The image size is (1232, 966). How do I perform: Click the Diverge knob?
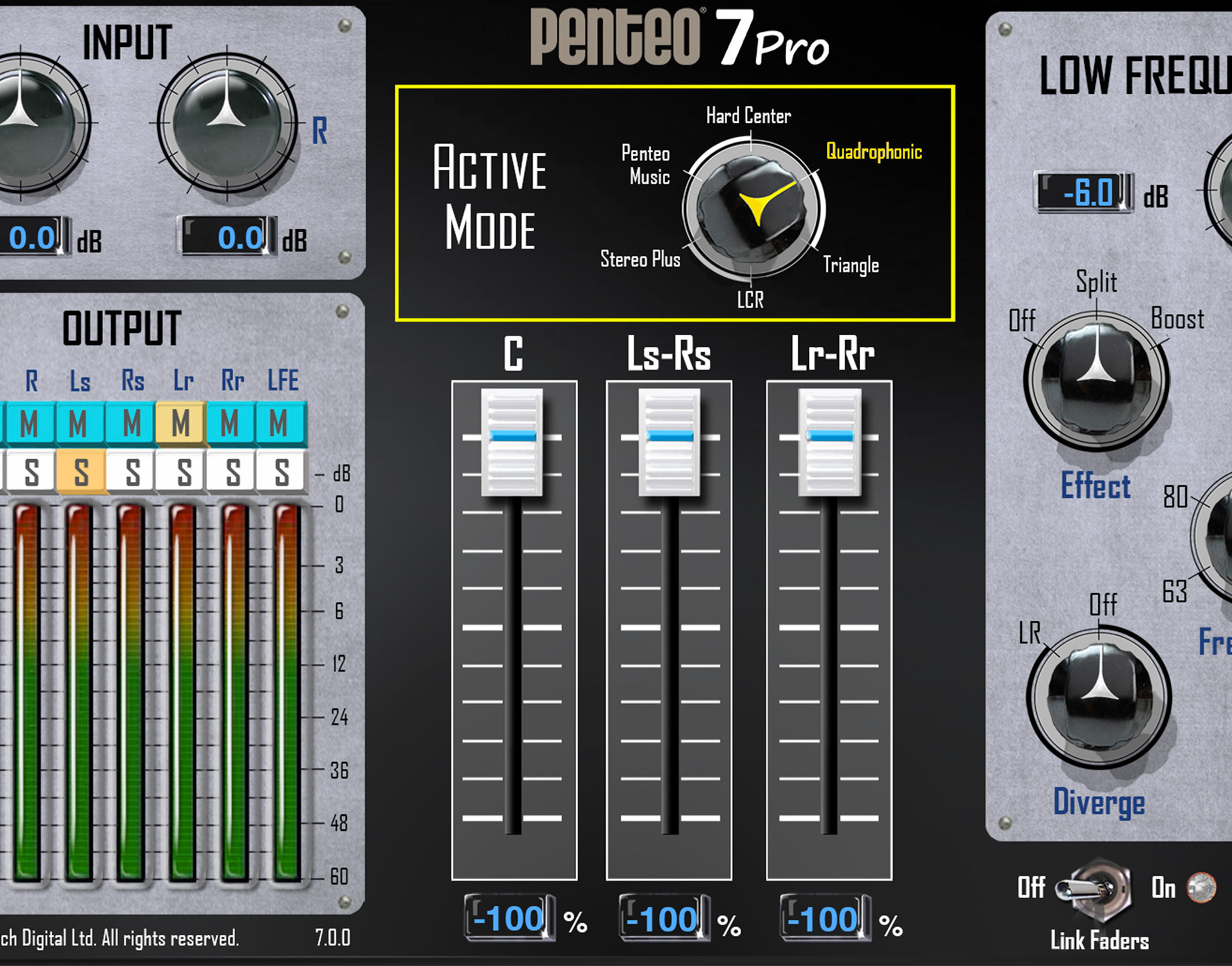(1098, 697)
